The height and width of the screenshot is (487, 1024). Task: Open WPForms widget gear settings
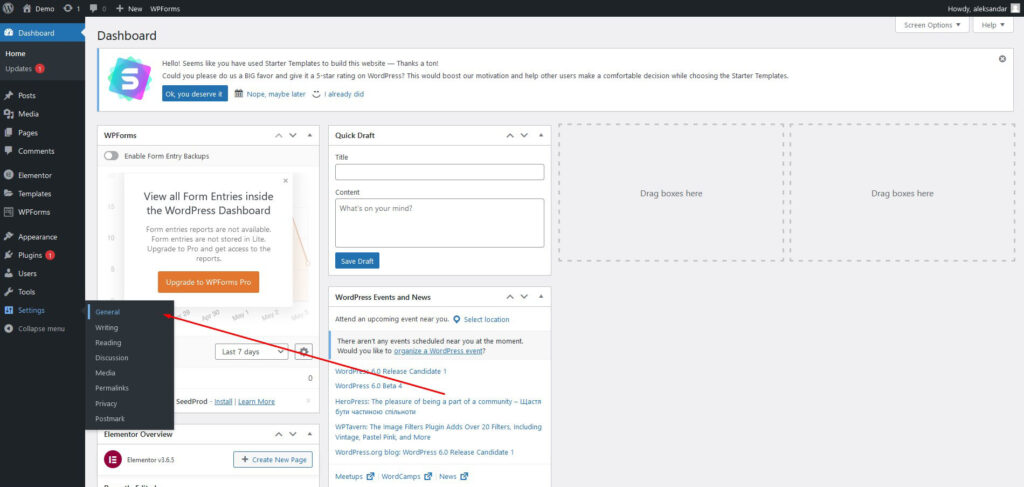[x=303, y=351]
